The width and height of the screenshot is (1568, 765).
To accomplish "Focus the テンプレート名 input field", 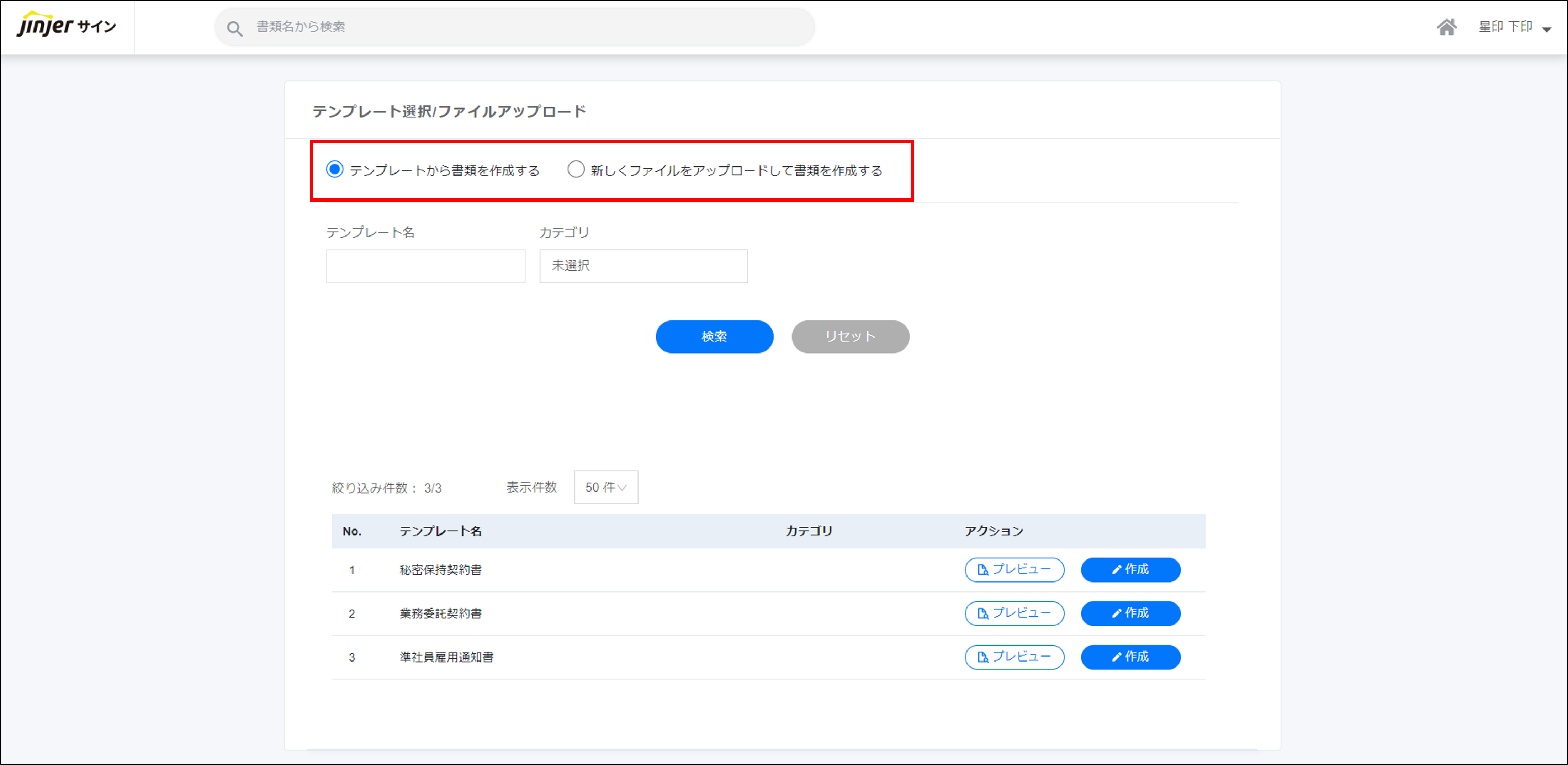I will click(425, 266).
